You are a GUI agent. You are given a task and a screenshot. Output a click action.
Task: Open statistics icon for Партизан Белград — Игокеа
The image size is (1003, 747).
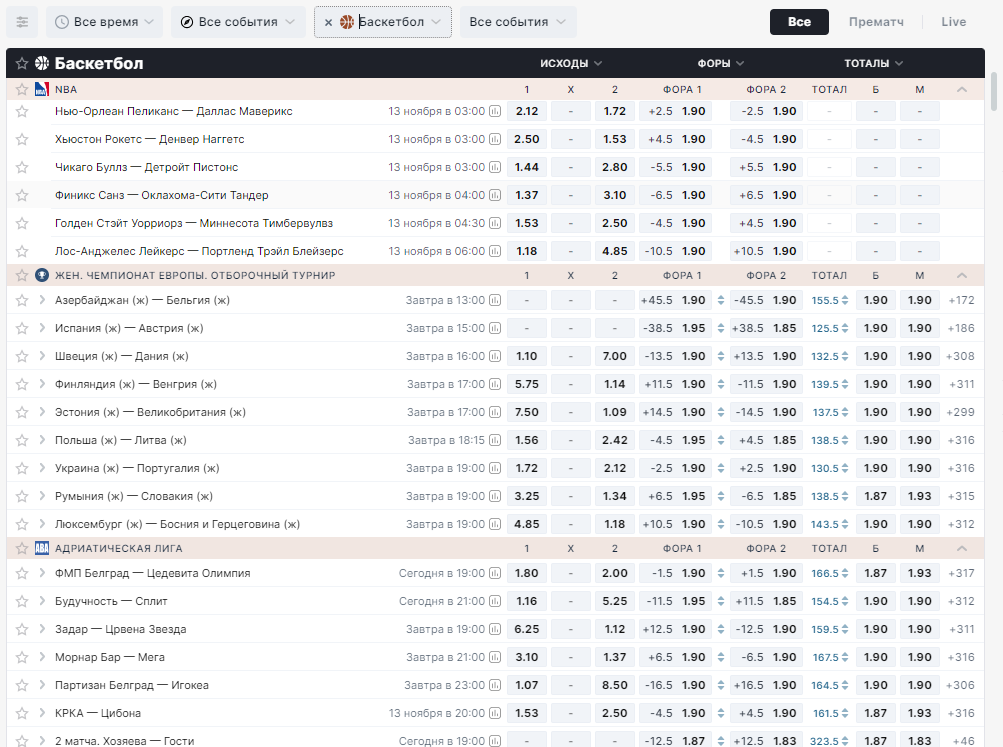[x=495, y=685]
